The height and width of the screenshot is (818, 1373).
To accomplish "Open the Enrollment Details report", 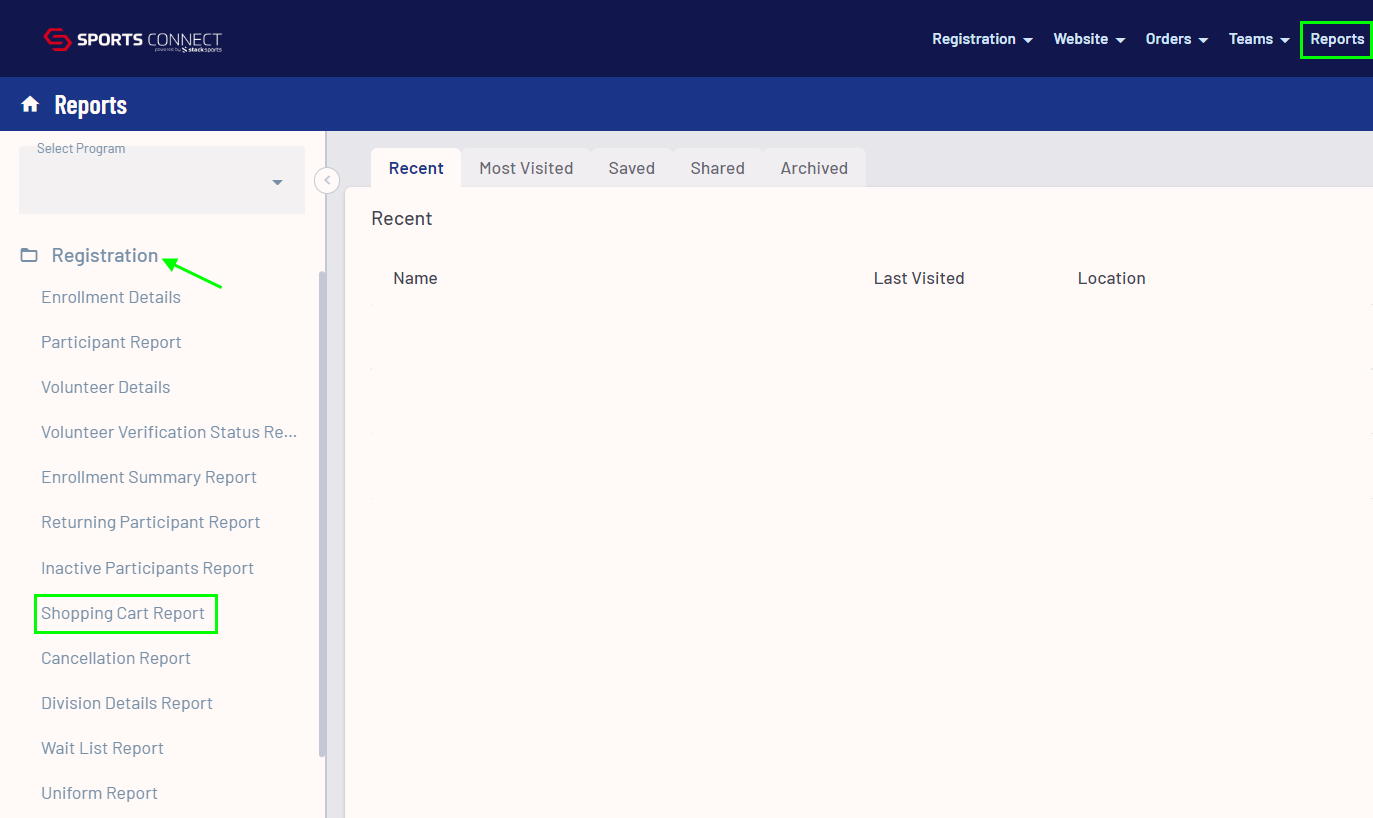I will click(x=111, y=297).
